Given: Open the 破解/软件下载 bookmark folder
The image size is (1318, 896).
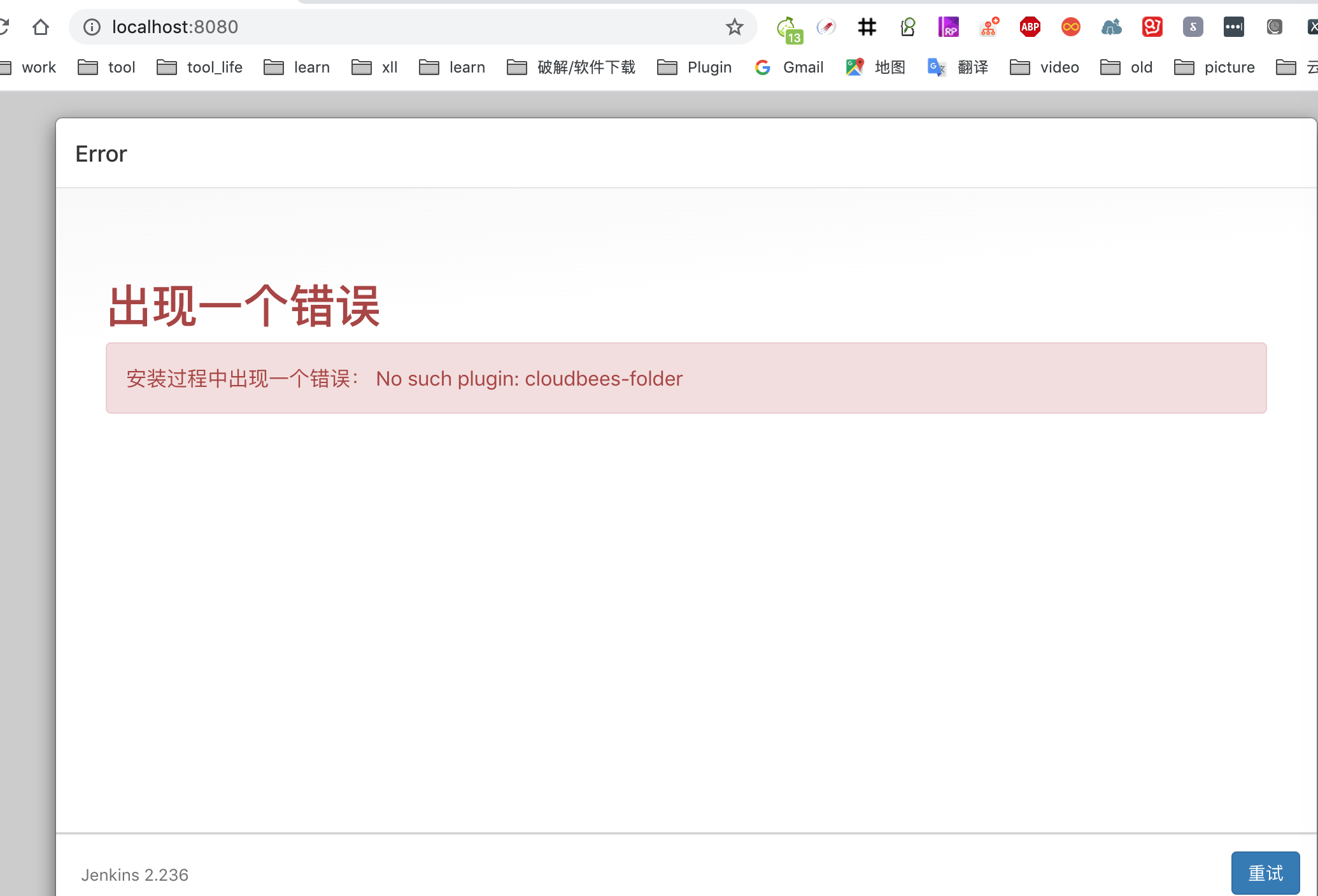Looking at the screenshot, I should 571,67.
